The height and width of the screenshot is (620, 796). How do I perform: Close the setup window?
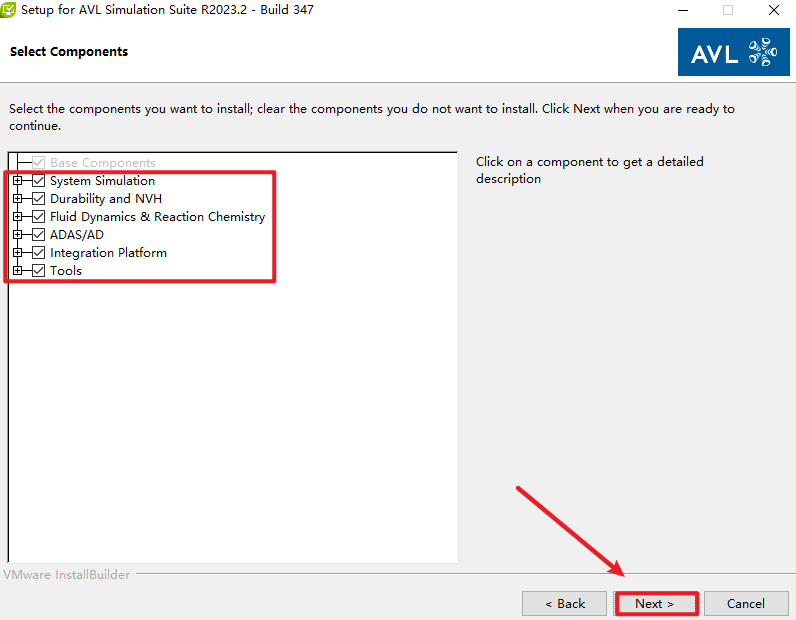tap(773, 10)
